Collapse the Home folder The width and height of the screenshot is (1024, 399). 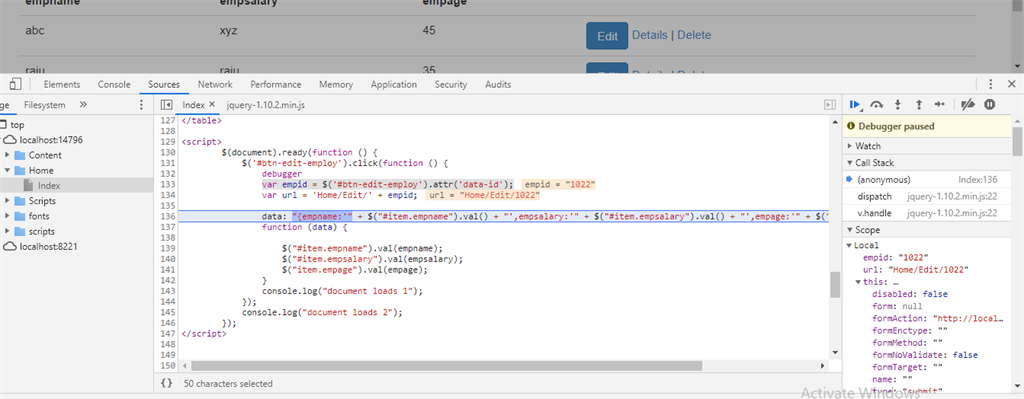7,170
